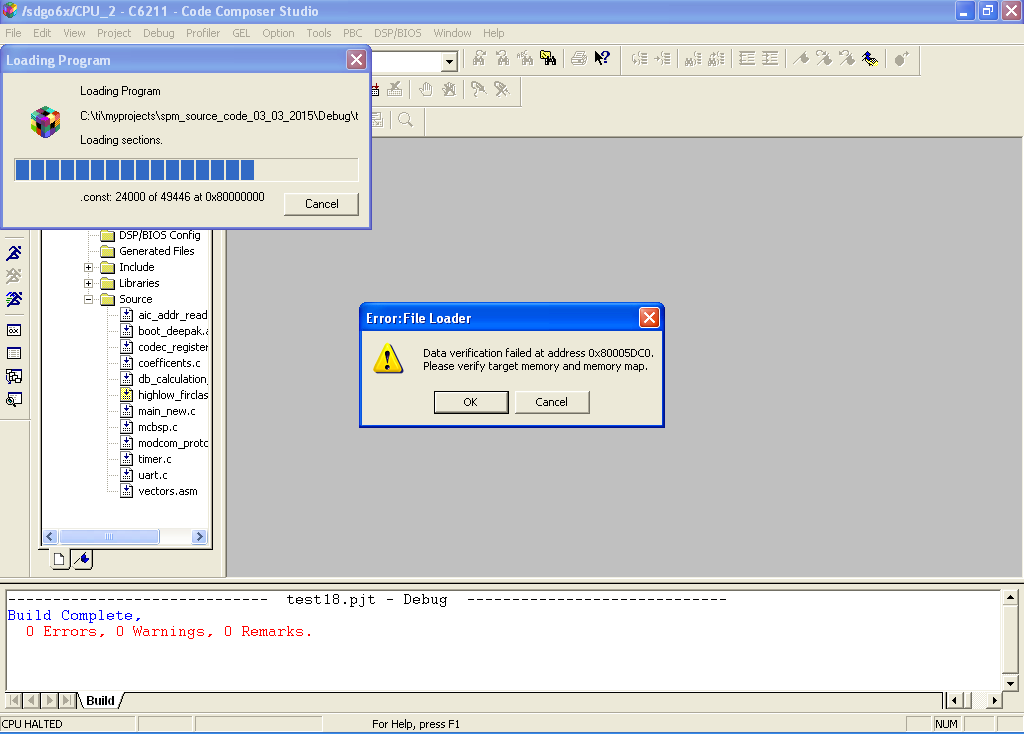Select the highlow_firclas file in tree
Viewport: 1024px width, 734px height.
(173, 395)
